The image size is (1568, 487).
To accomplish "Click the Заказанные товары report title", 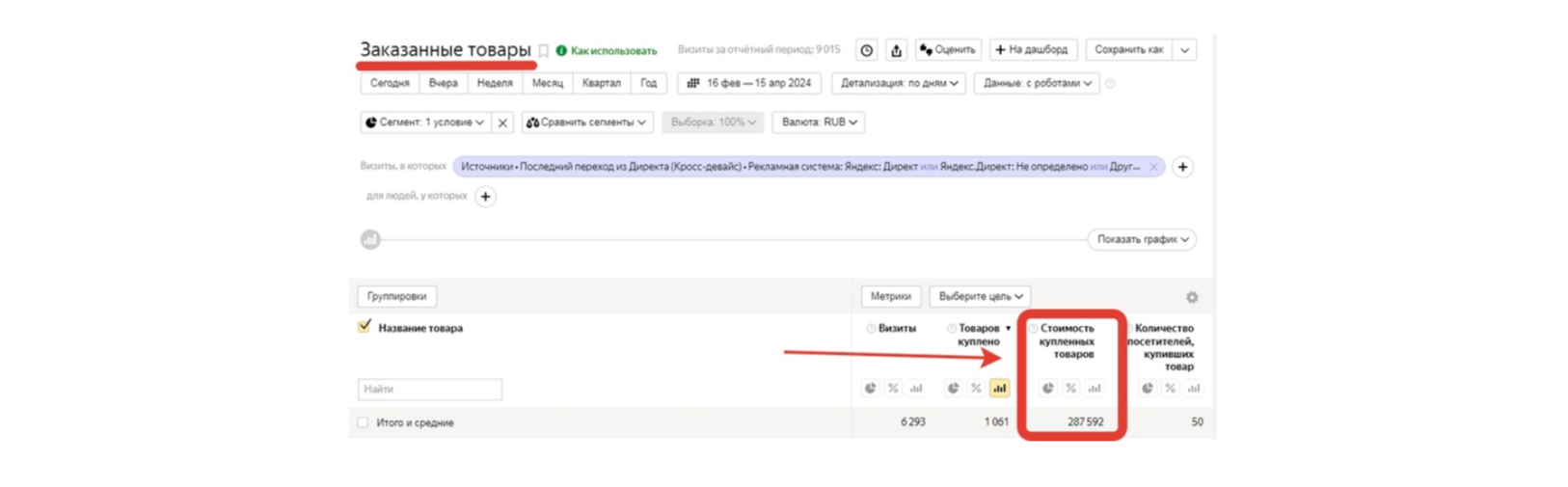I will tap(446, 49).
